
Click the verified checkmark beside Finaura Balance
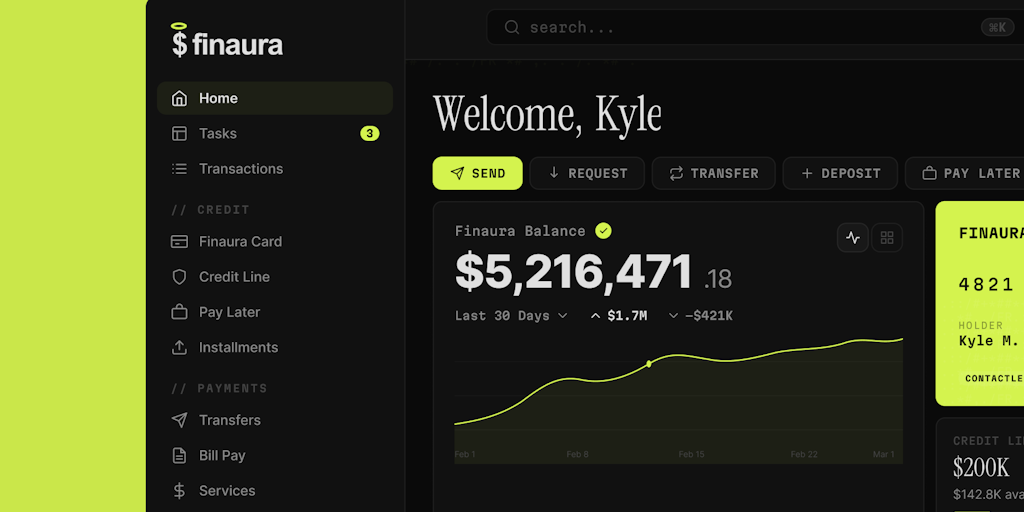pos(603,231)
